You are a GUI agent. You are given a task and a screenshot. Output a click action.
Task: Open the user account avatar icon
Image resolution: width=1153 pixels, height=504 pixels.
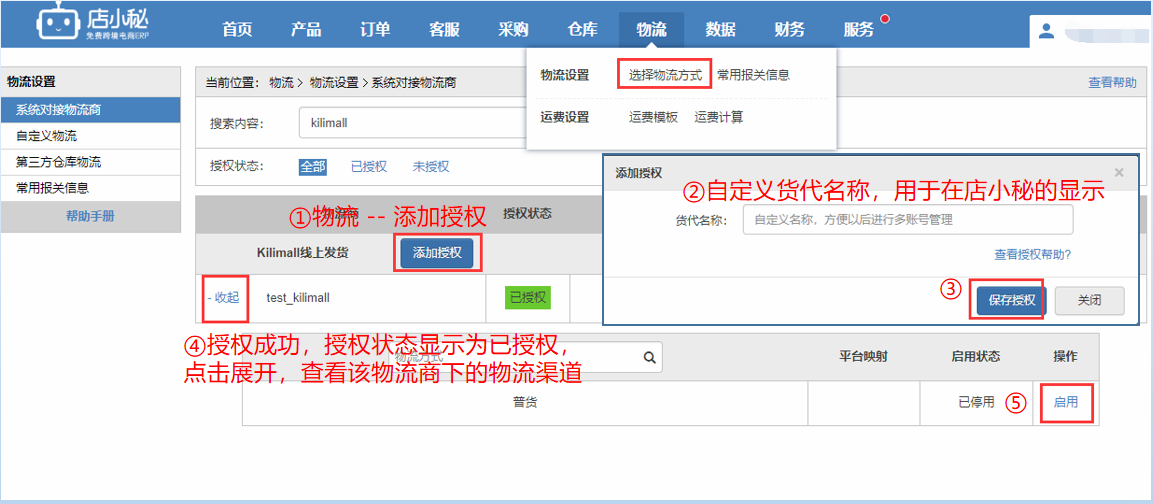tap(1046, 30)
